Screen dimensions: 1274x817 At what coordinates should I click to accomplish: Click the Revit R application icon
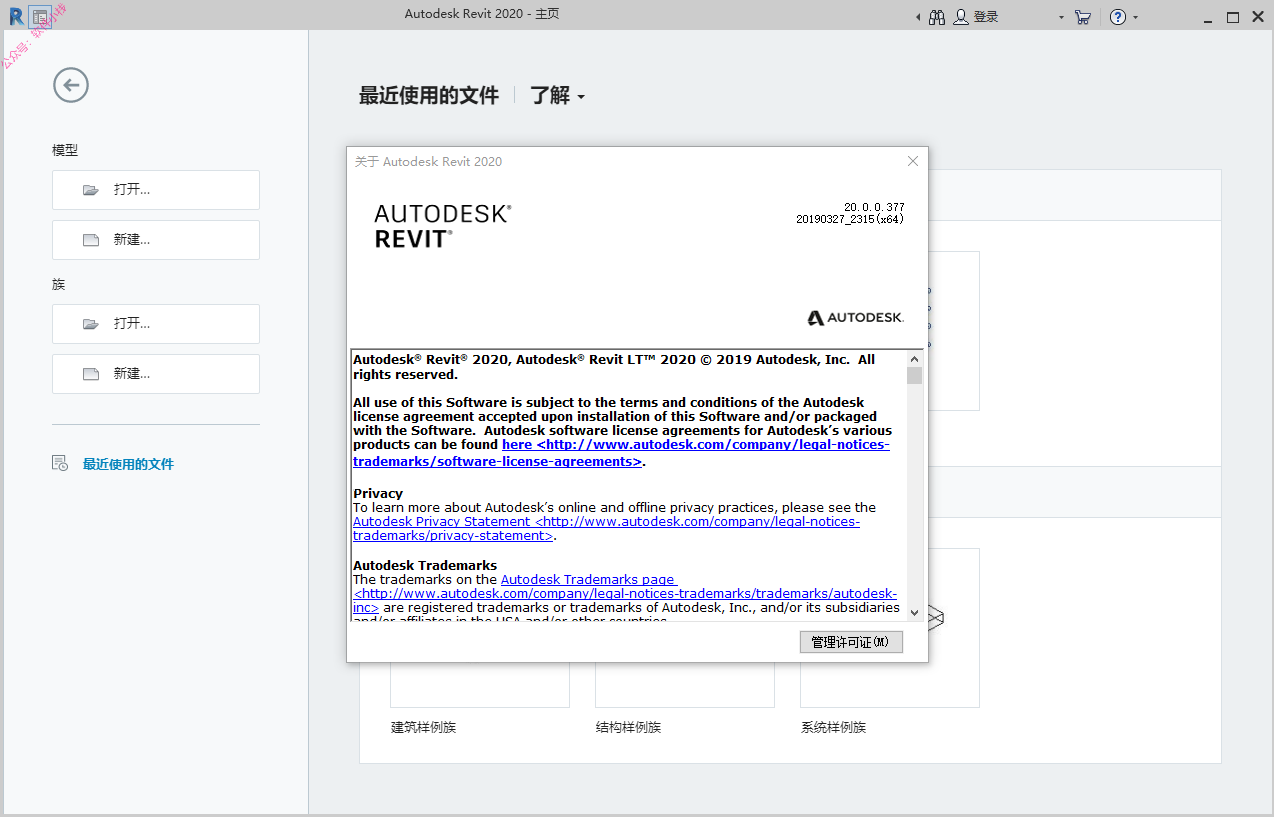pos(16,16)
